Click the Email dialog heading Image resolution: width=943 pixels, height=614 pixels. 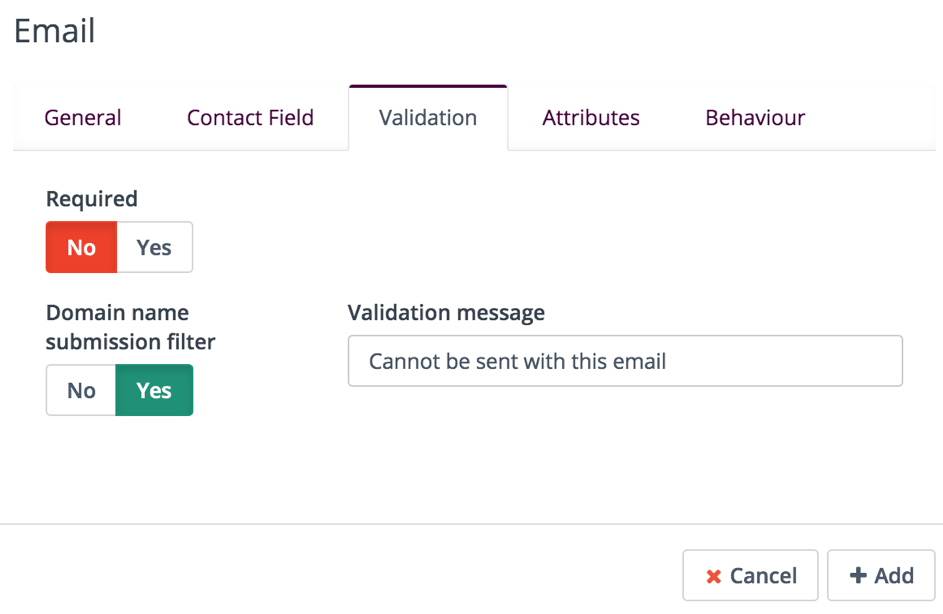[55, 31]
